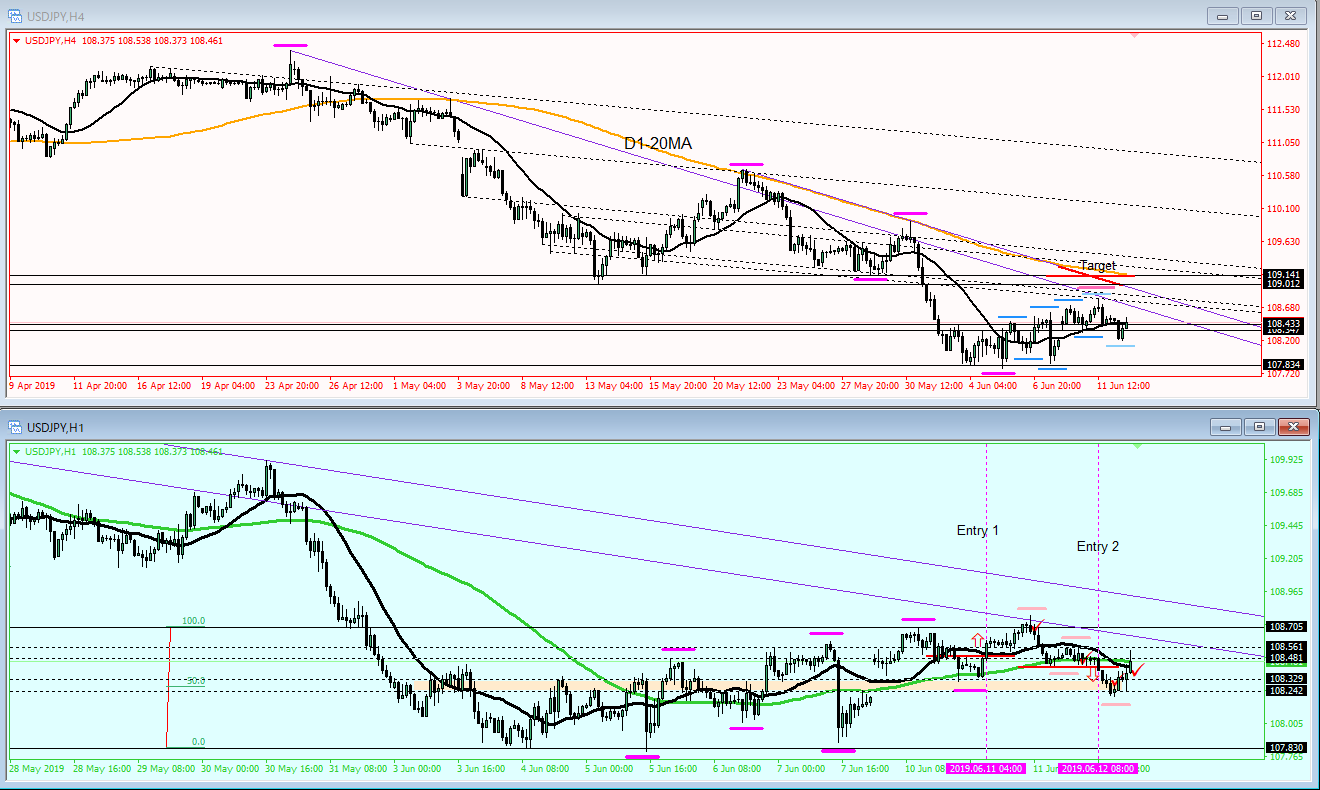Click the USDJPY,H4 window chart icon
This screenshot has height=790, width=1320.
[14, 15]
